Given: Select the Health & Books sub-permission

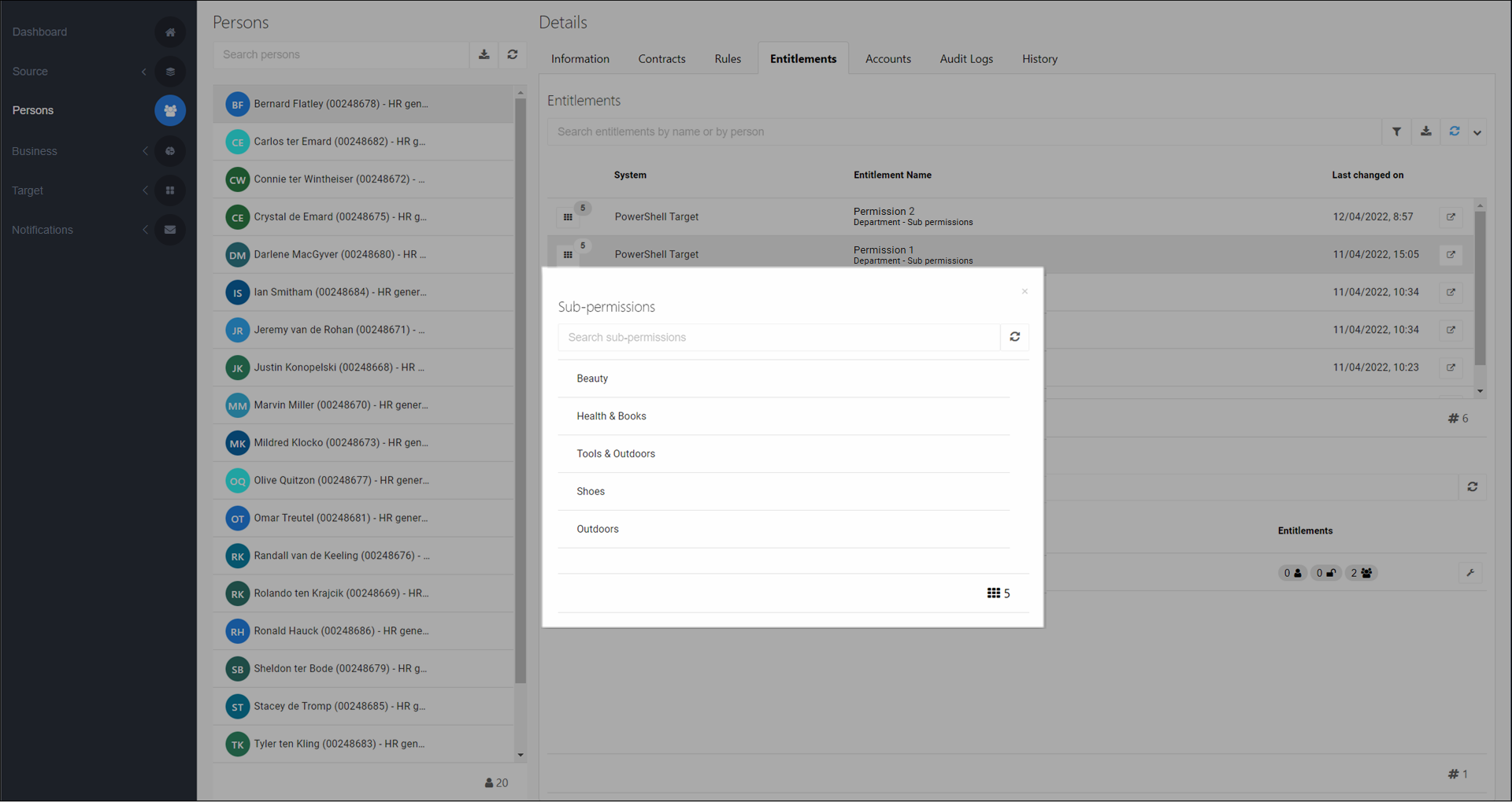Looking at the screenshot, I should point(611,416).
